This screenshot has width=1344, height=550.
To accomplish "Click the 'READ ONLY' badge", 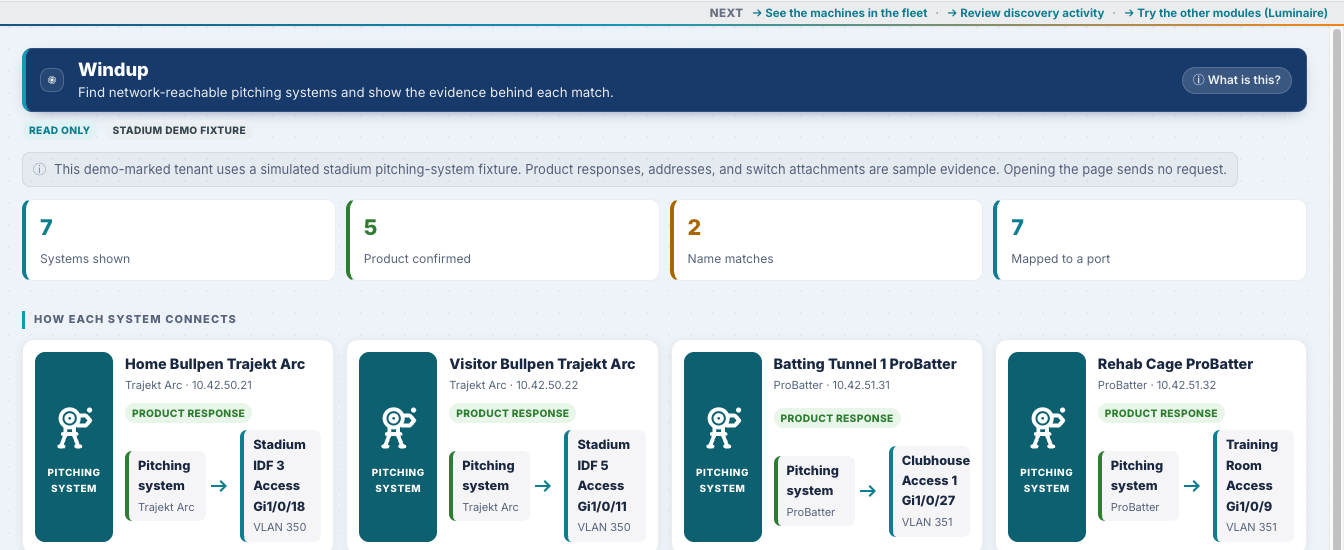I will 59,130.
